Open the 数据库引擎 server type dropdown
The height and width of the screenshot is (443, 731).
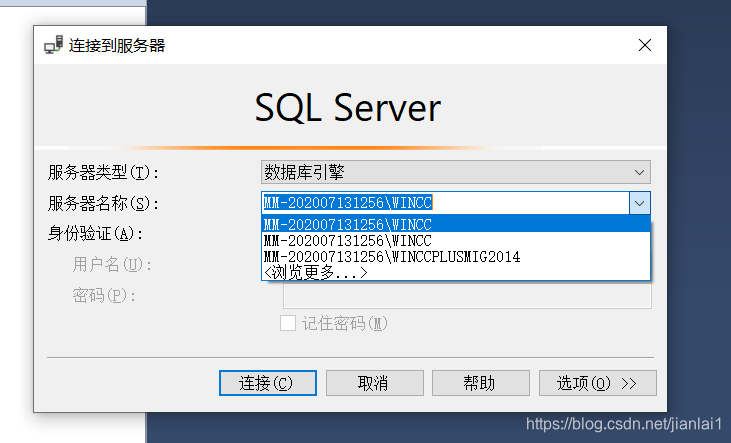pyautogui.click(x=455, y=172)
